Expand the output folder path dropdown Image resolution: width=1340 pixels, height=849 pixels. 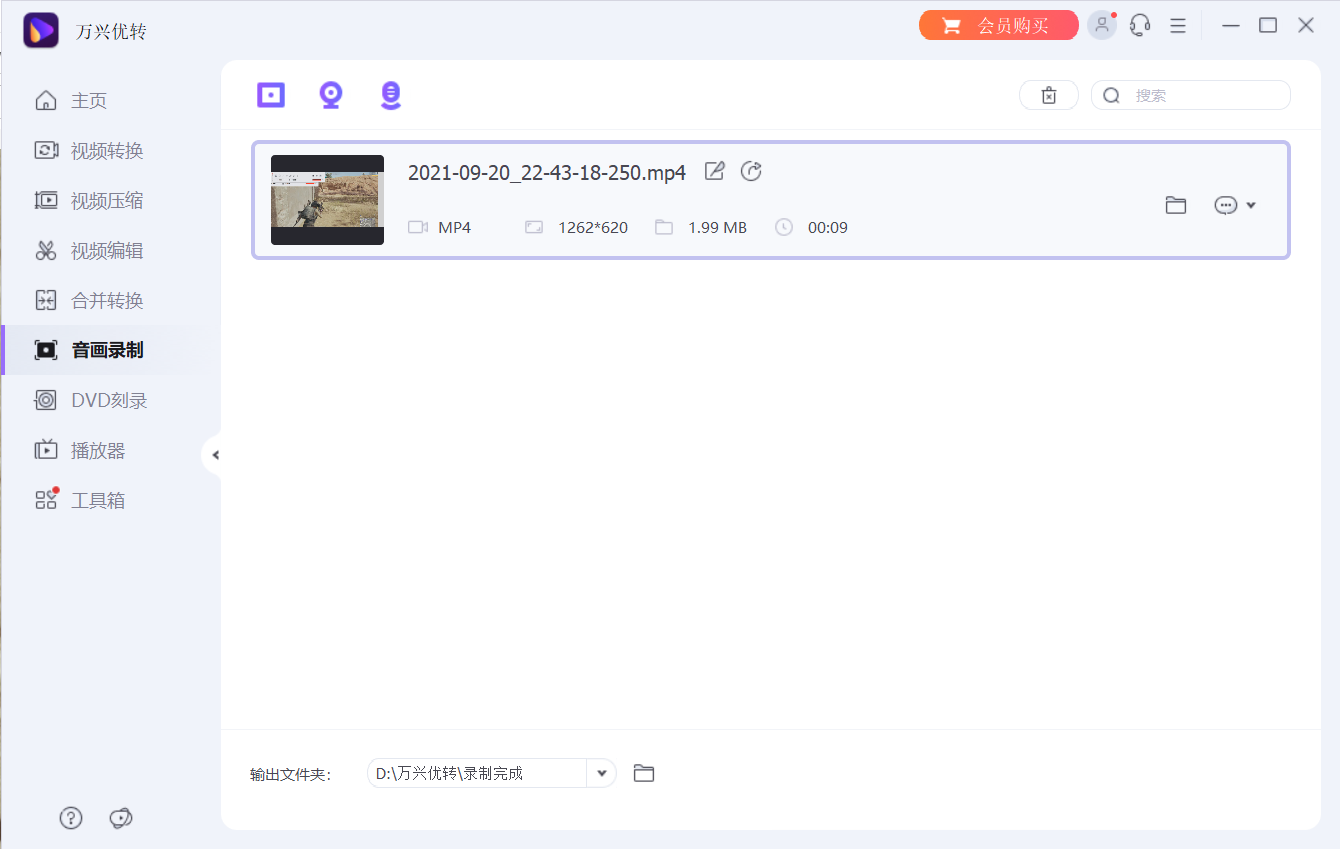pyautogui.click(x=601, y=772)
